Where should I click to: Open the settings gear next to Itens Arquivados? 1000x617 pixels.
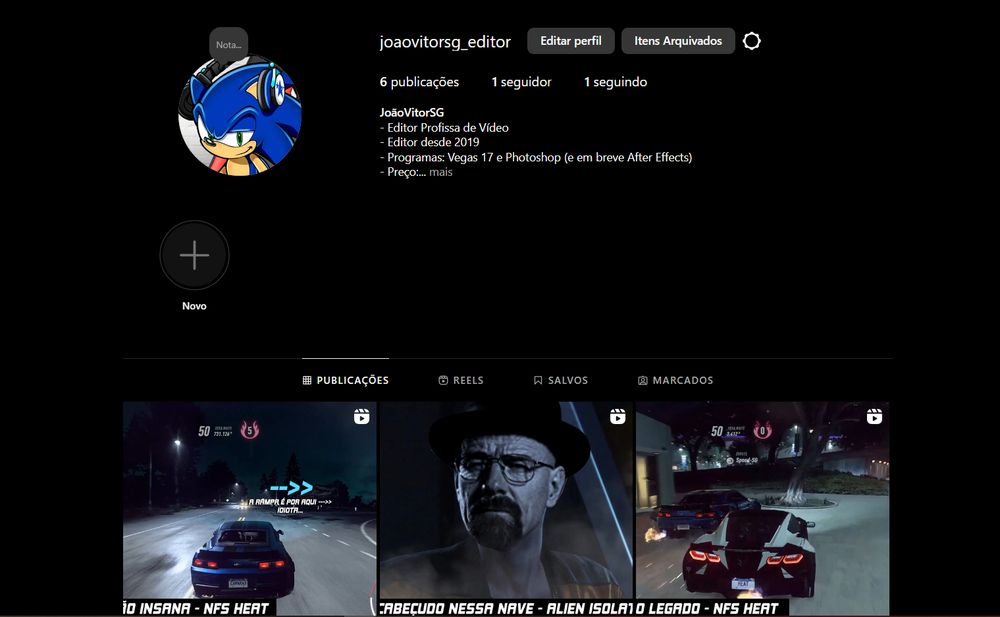click(x=751, y=41)
